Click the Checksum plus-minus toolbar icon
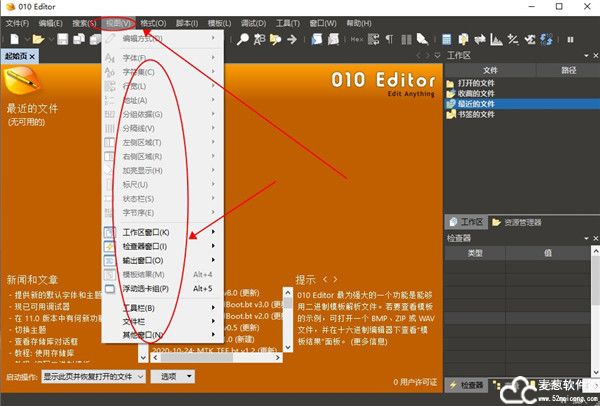 (x=513, y=39)
